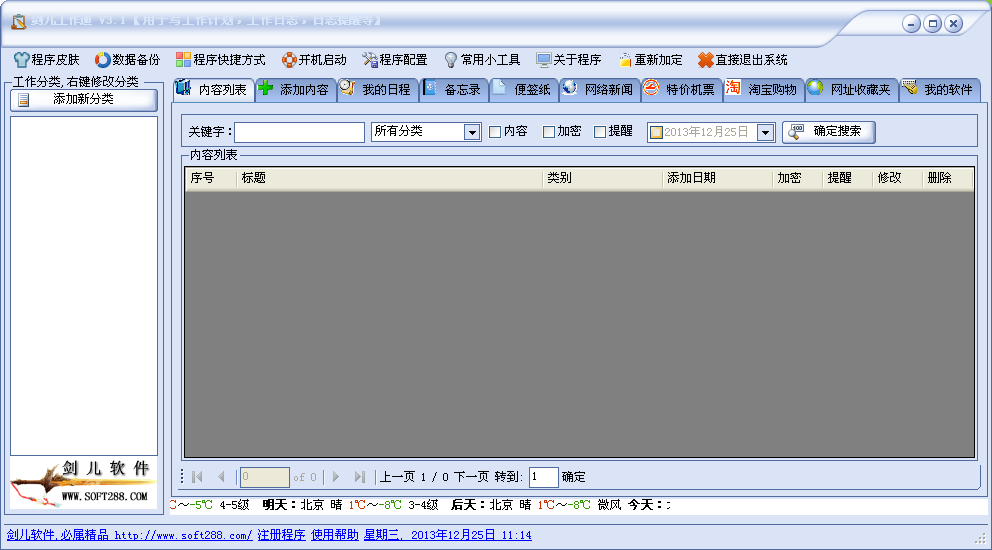Click the 淘 icon on 淘宝购物 tab
992x550 pixels.
[x=733, y=88]
